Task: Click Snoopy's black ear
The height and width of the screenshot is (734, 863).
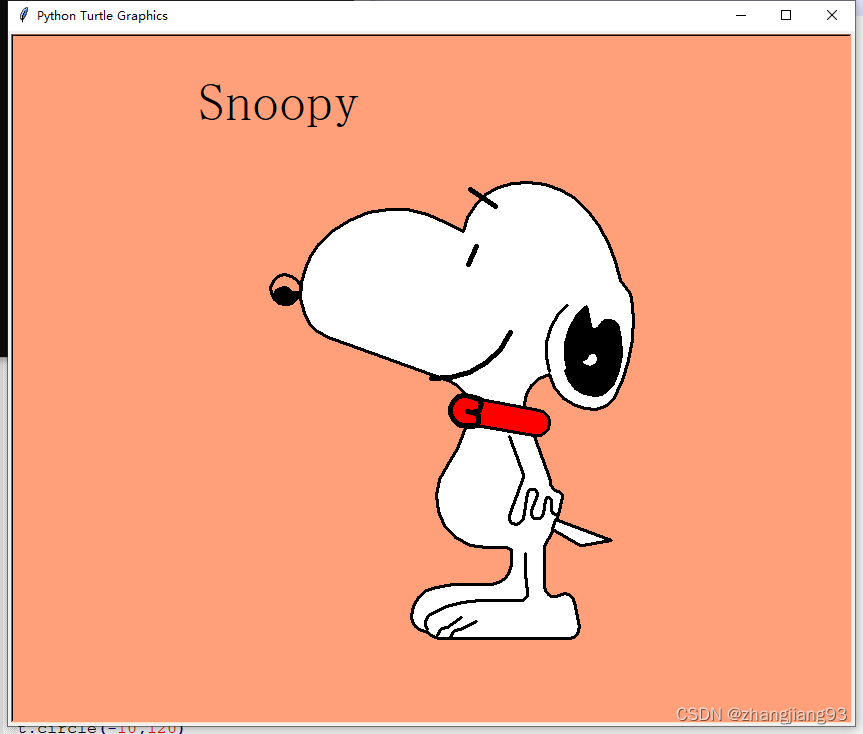Action: tap(593, 350)
